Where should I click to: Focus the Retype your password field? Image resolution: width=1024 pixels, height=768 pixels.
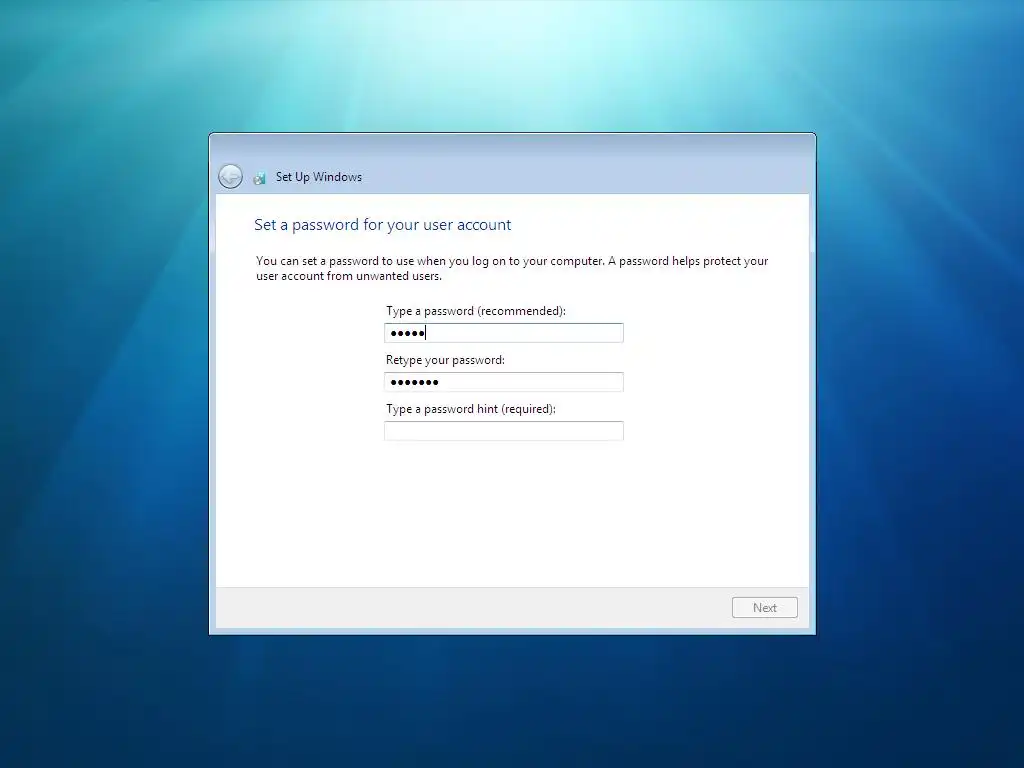click(x=504, y=382)
